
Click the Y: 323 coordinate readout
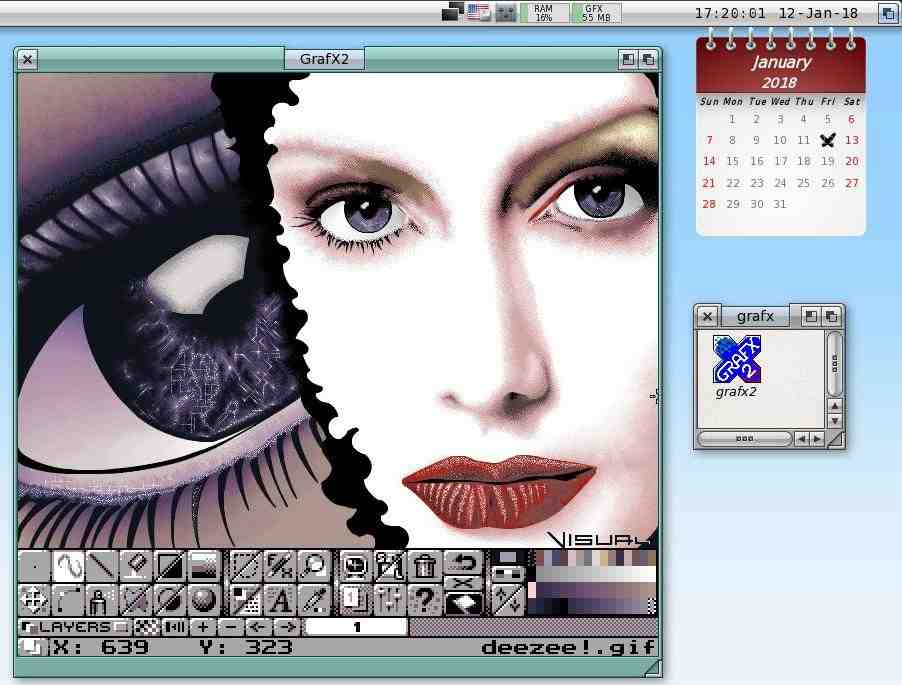[x=246, y=648]
